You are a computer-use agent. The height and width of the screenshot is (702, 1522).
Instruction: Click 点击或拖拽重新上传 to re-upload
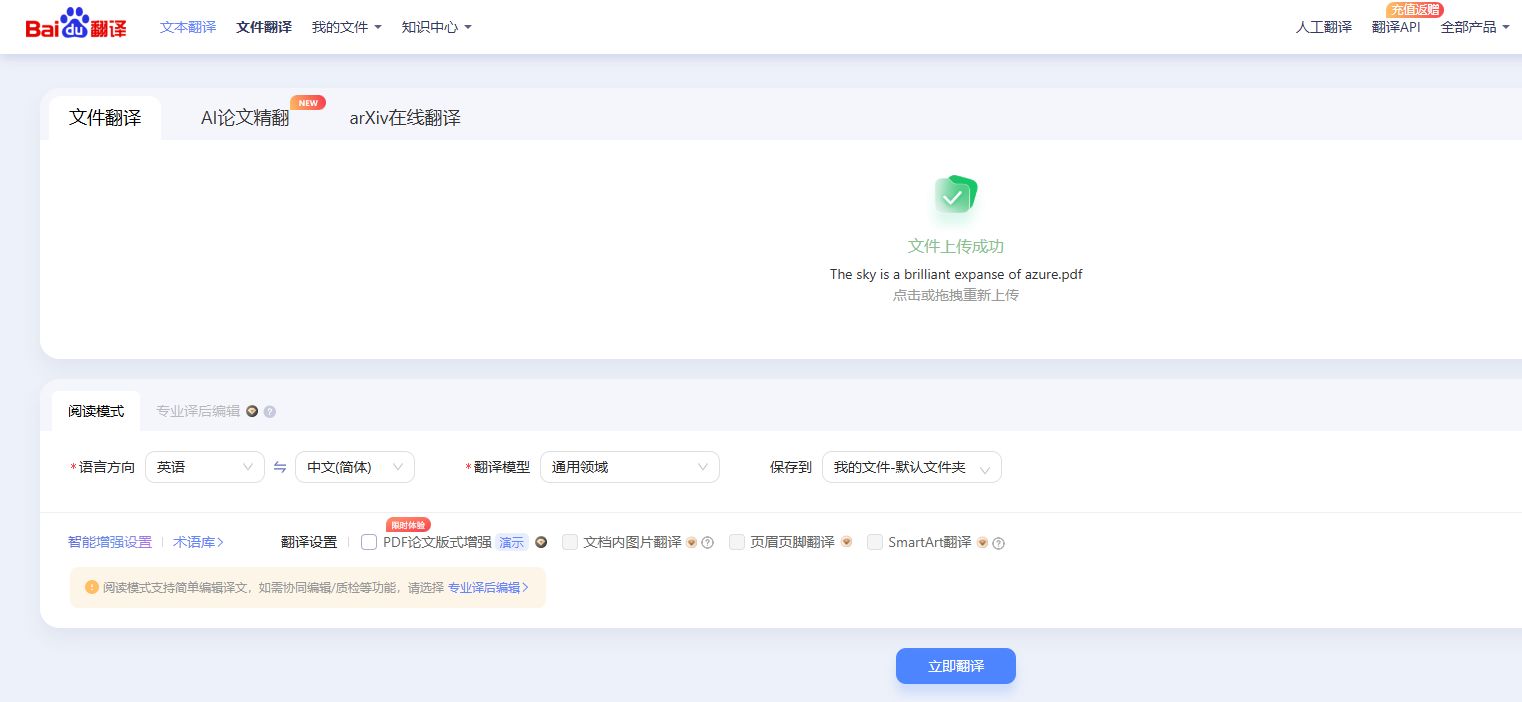point(956,296)
